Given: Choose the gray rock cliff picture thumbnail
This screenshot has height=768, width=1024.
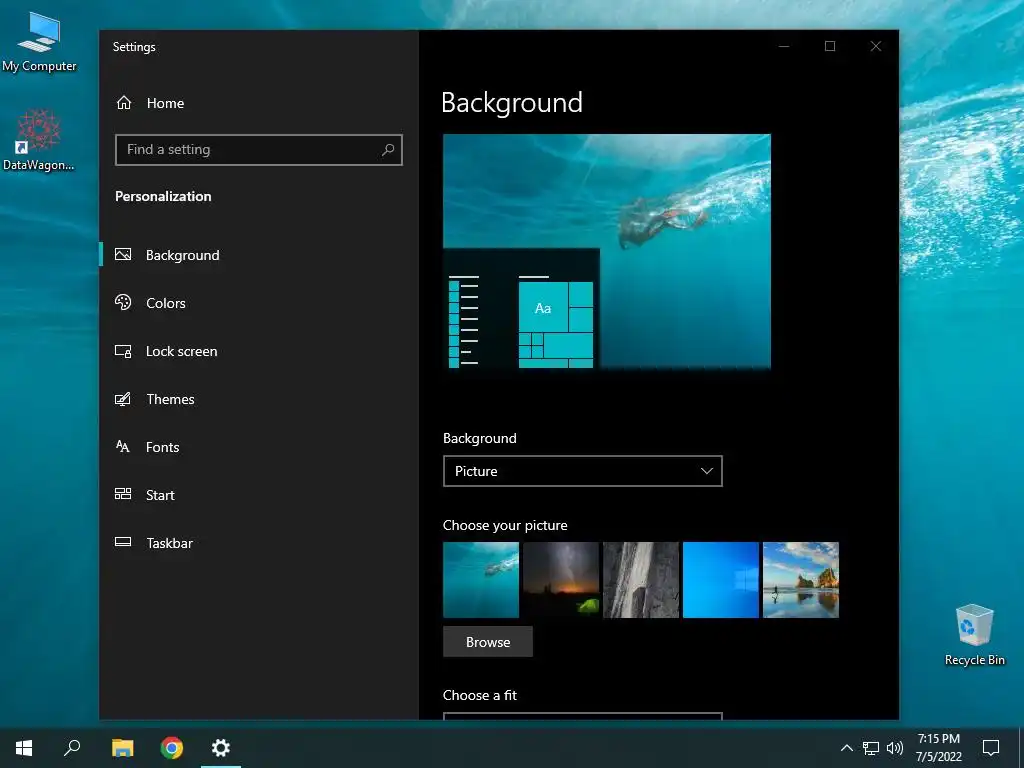Looking at the screenshot, I should (641, 580).
